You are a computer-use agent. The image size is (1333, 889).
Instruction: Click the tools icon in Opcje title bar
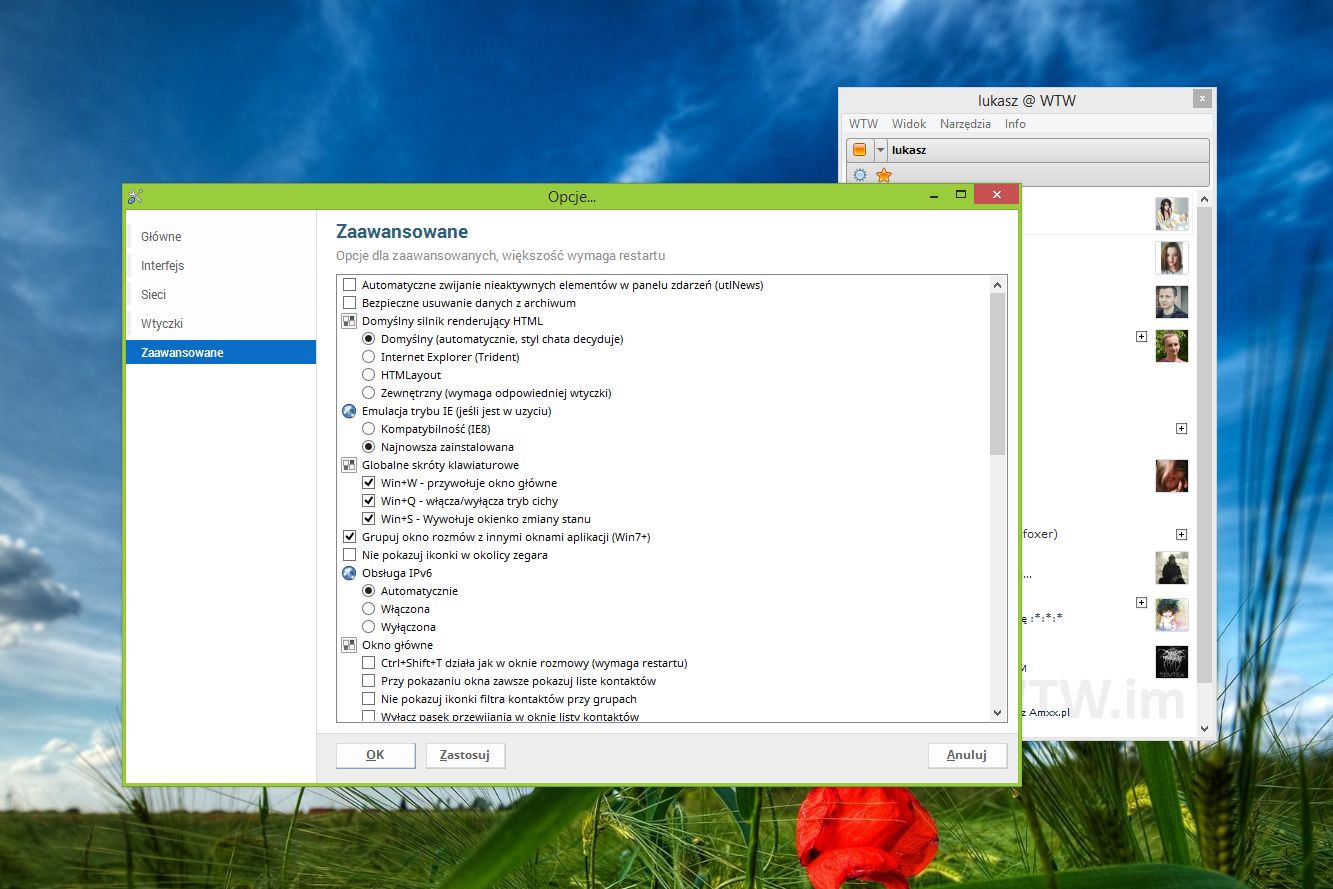point(136,197)
